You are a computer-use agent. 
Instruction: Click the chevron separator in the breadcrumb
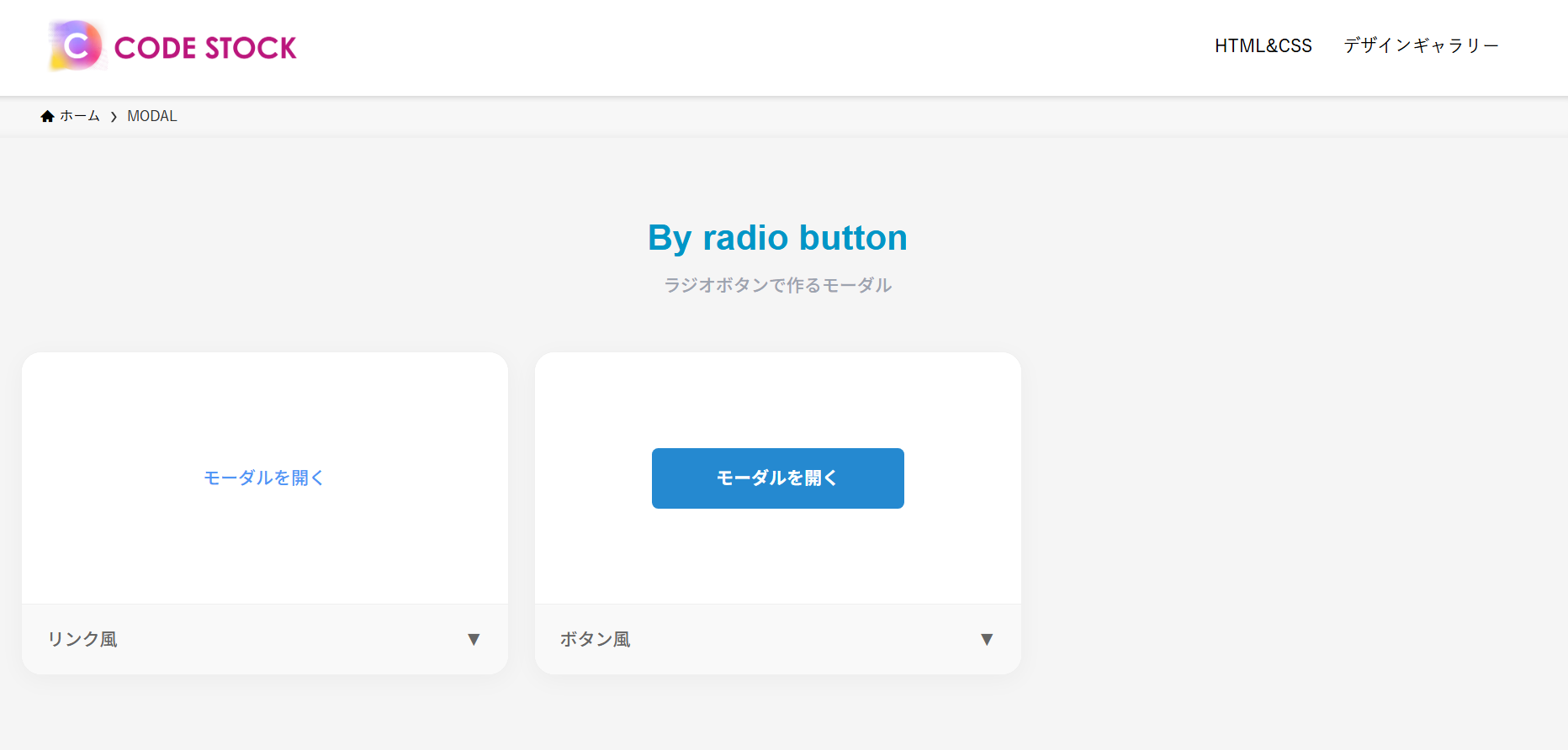coord(113,116)
